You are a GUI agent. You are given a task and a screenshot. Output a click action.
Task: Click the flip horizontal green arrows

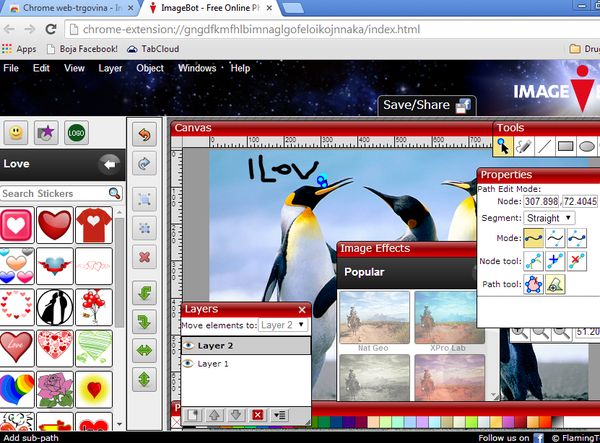[143, 350]
